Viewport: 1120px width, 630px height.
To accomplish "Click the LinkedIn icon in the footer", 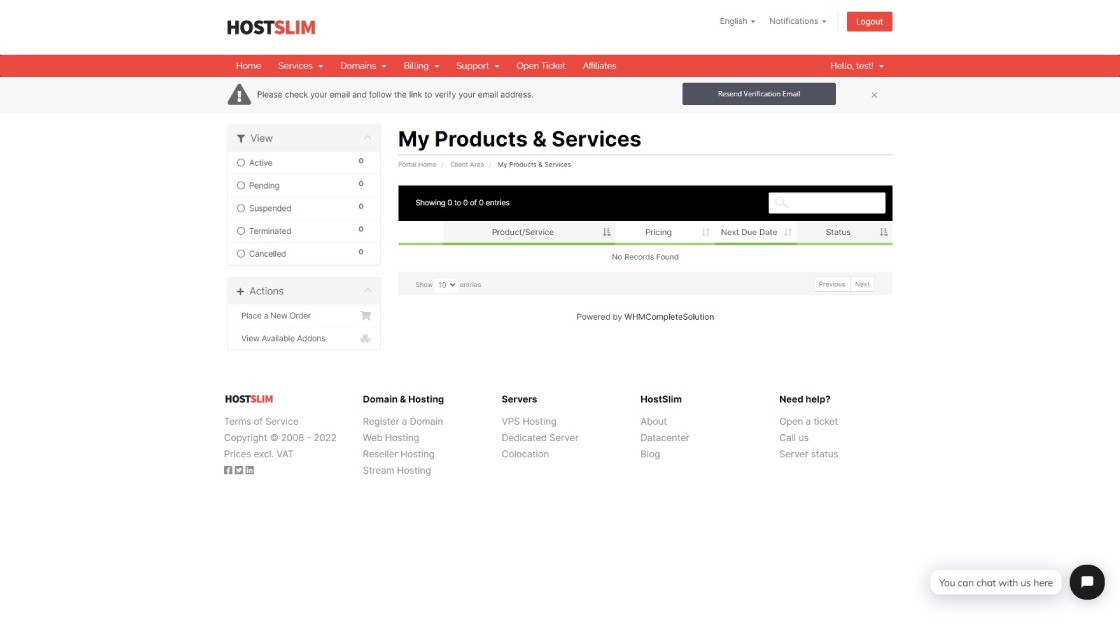I will point(249,469).
